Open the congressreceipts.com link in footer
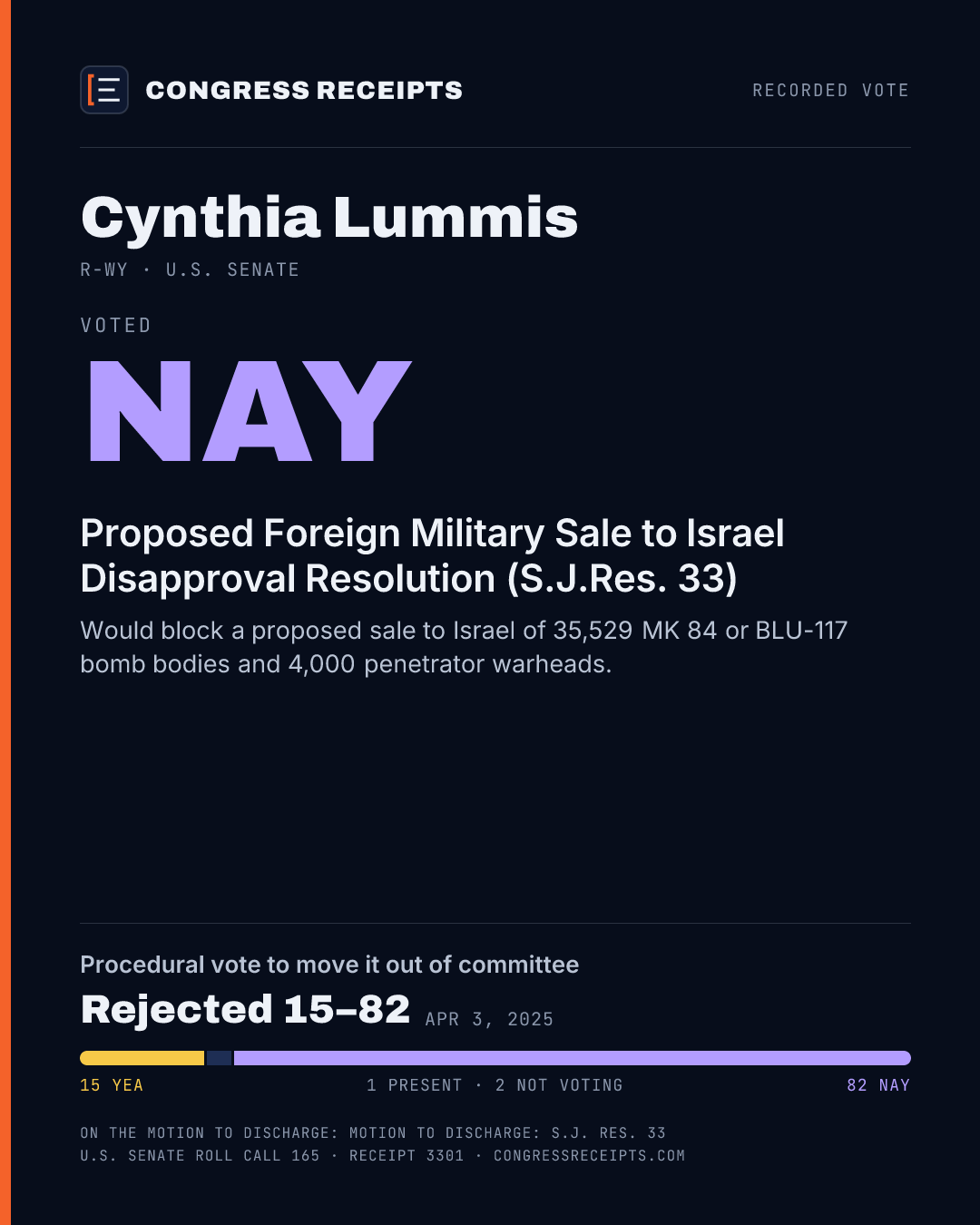 click(589, 1155)
